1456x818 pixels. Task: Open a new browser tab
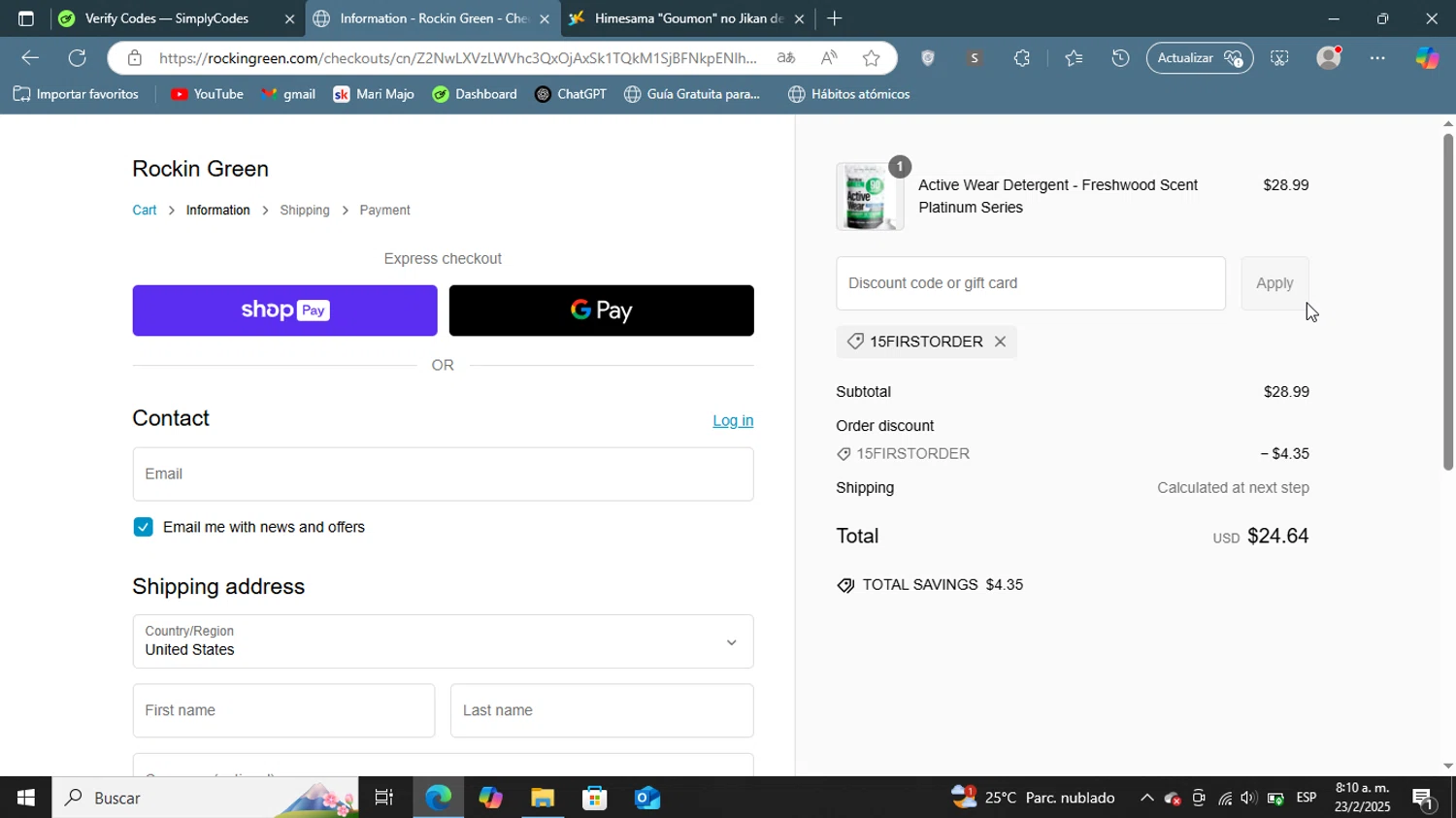coord(834,18)
